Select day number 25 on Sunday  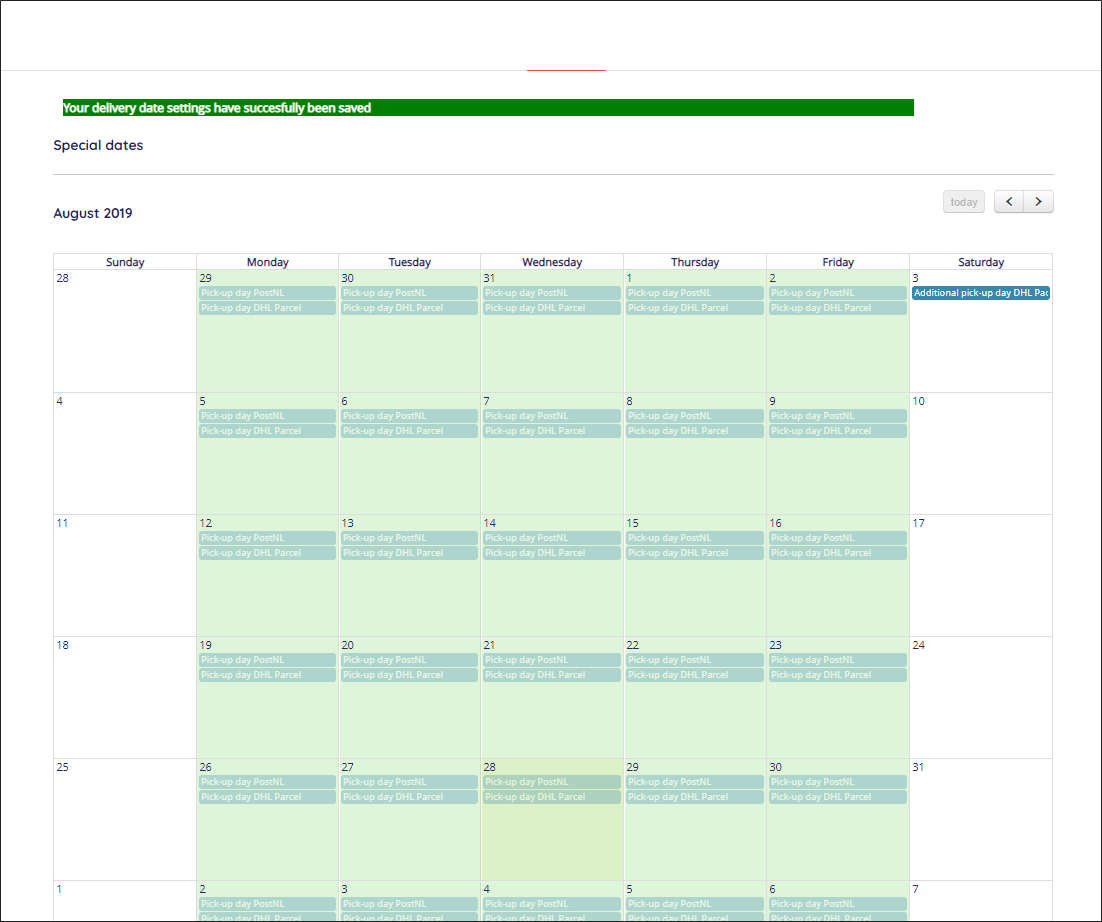[x=63, y=767]
